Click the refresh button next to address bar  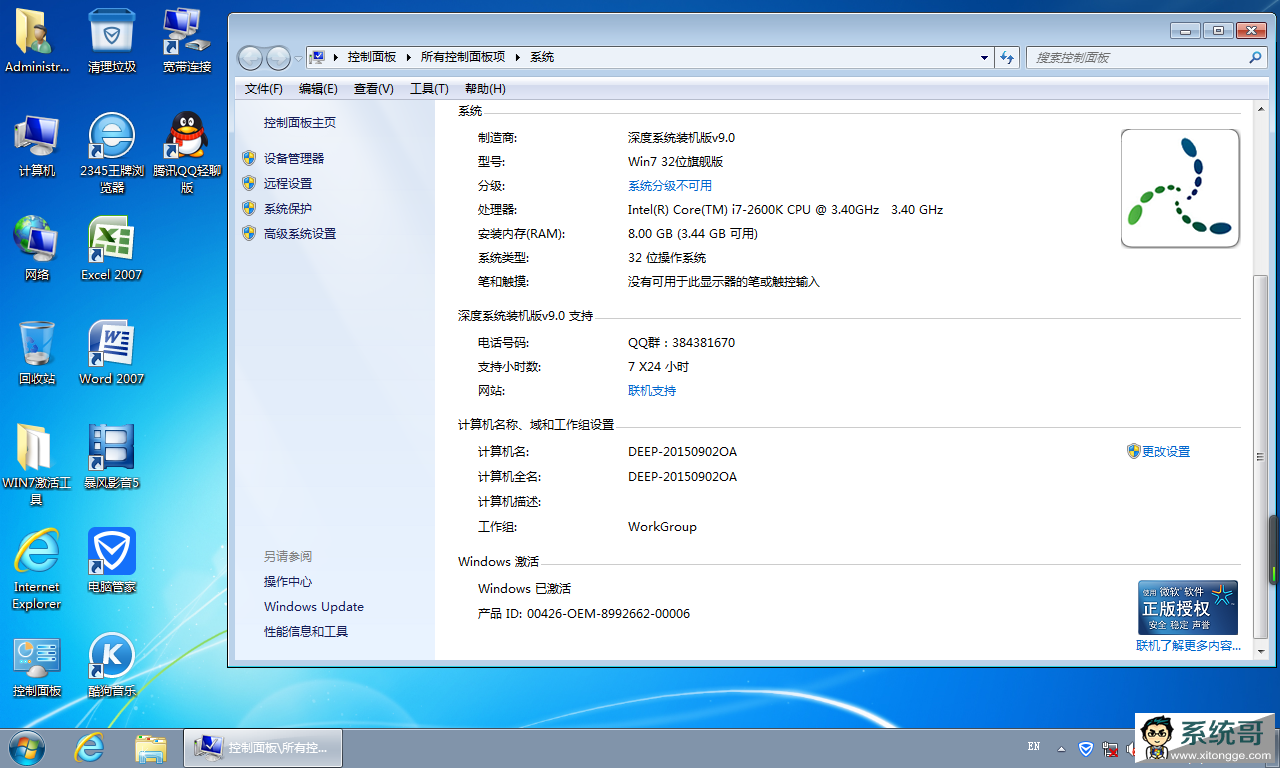[1007, 57]
